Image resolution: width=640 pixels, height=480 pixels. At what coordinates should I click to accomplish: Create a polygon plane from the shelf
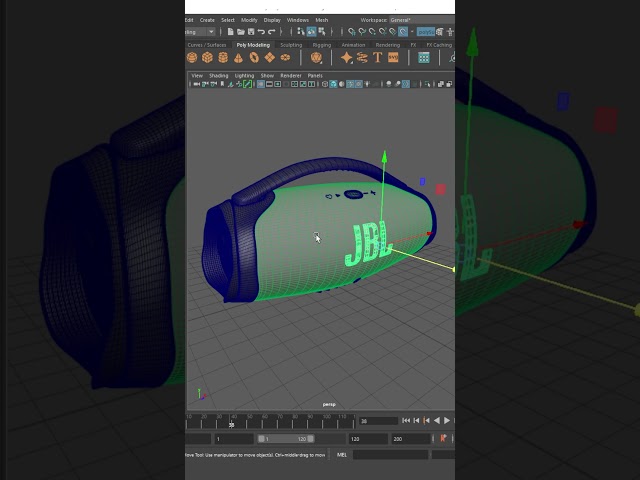(269, 58)
